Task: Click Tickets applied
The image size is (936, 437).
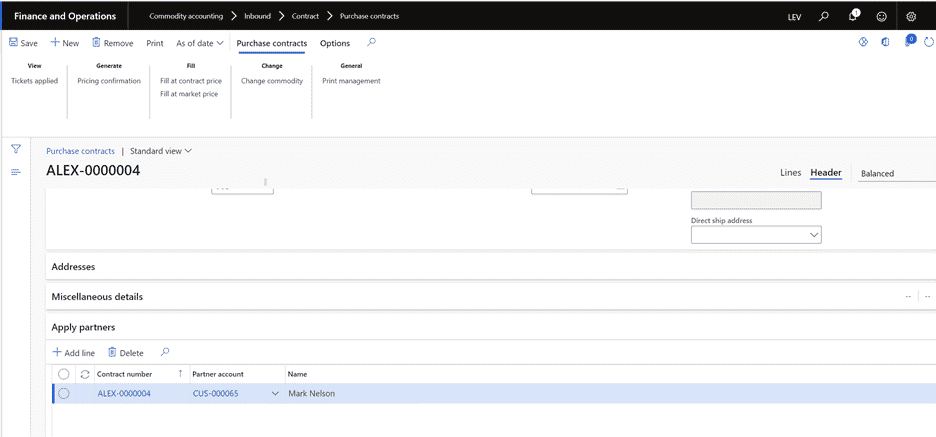Action: tap(35, 81)
